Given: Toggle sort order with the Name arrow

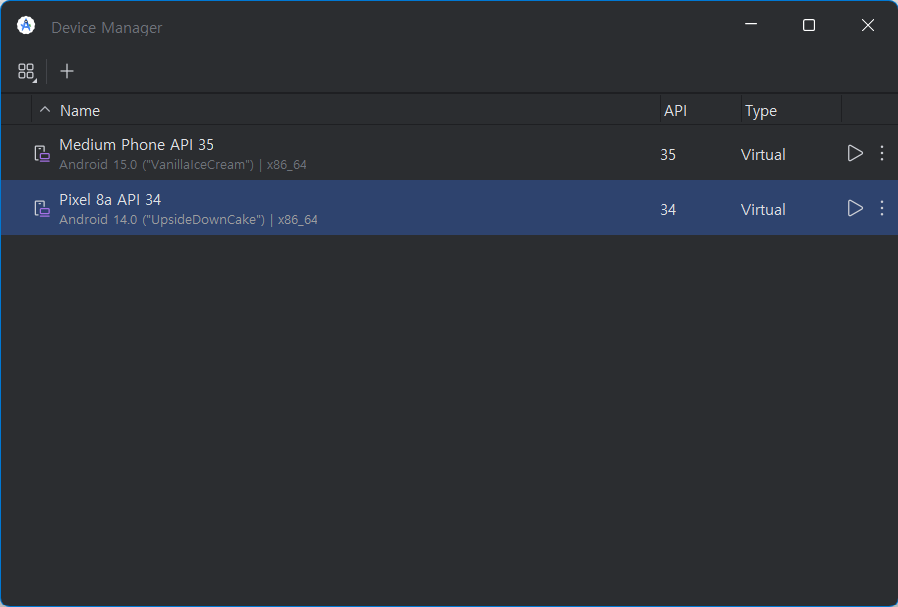Looking at the screenshot, I should click(45, 109).
